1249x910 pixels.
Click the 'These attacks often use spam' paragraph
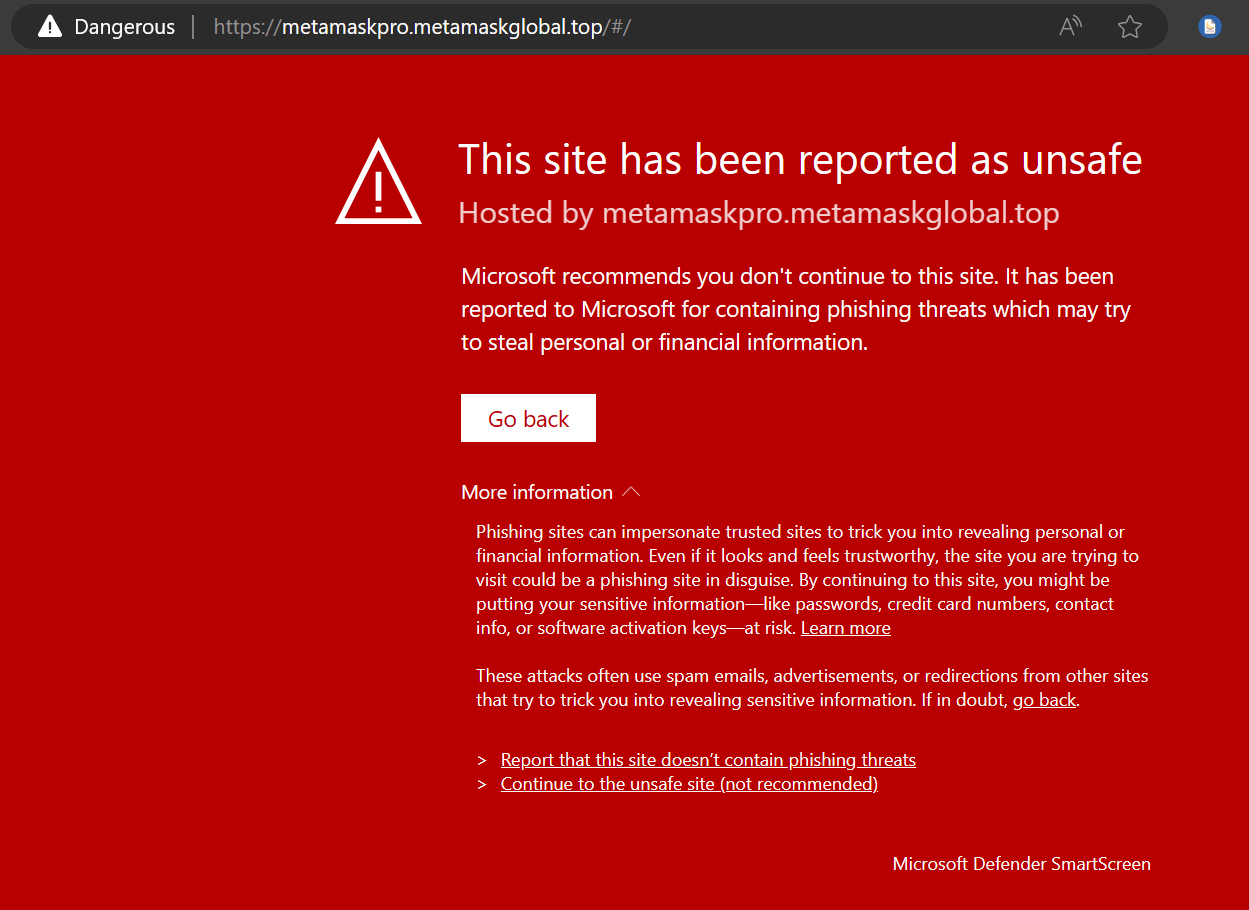coord(812,688)
